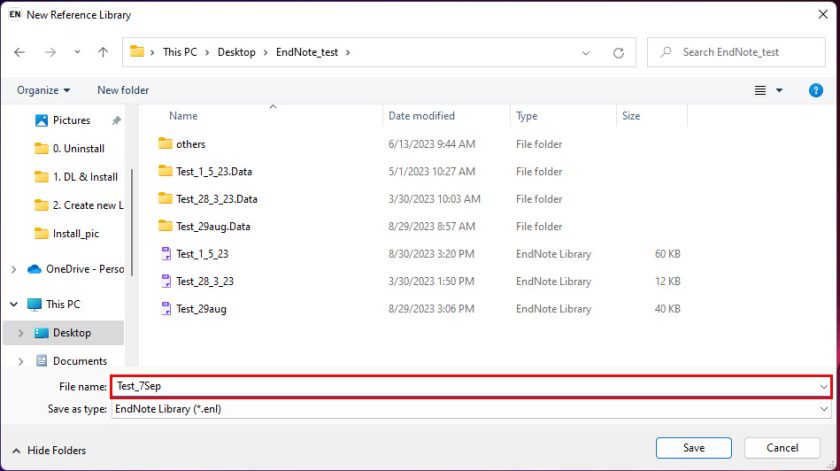Collapse the pane with Hide Folders
This screenshot has height=471, width=840.
tap(49, 450)
